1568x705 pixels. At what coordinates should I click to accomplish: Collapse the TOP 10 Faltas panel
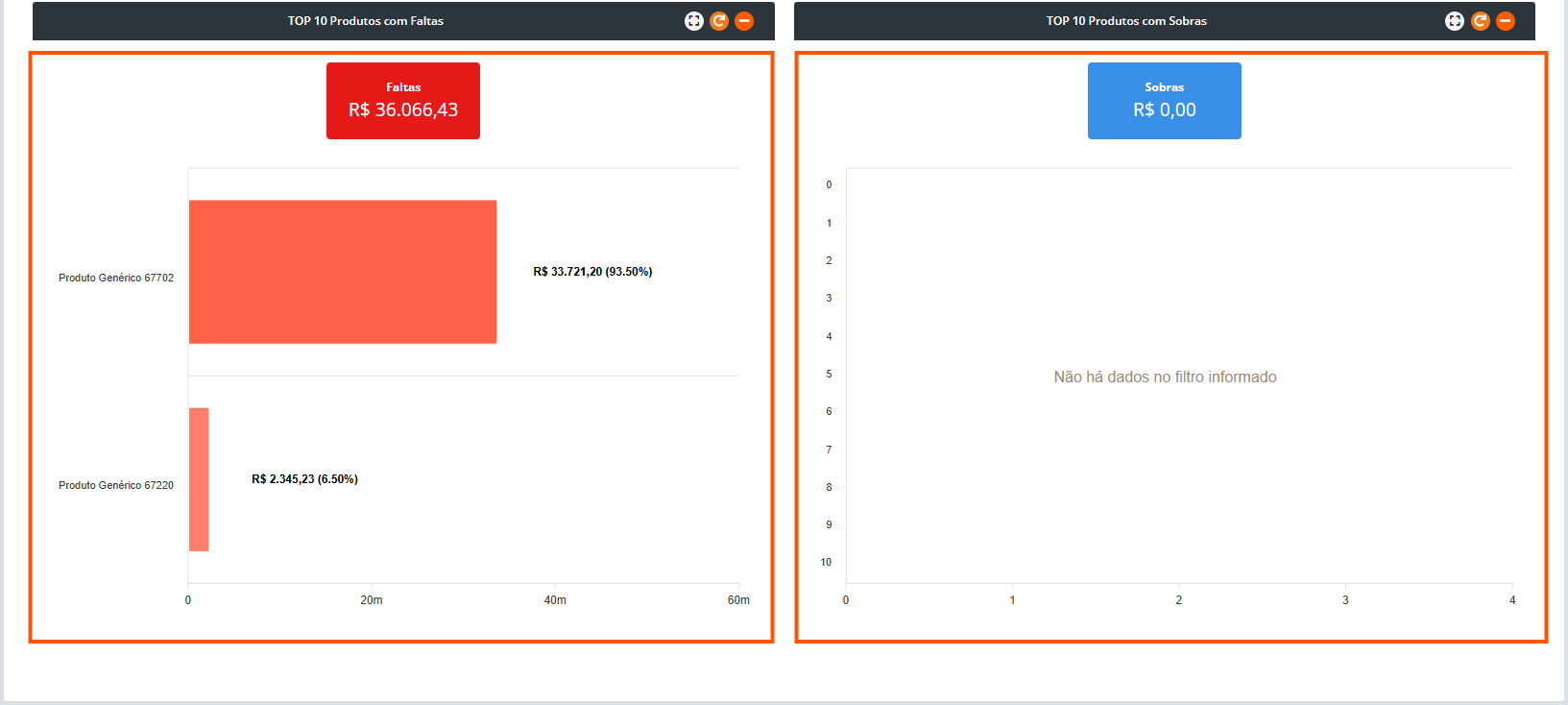pos(744,21)
